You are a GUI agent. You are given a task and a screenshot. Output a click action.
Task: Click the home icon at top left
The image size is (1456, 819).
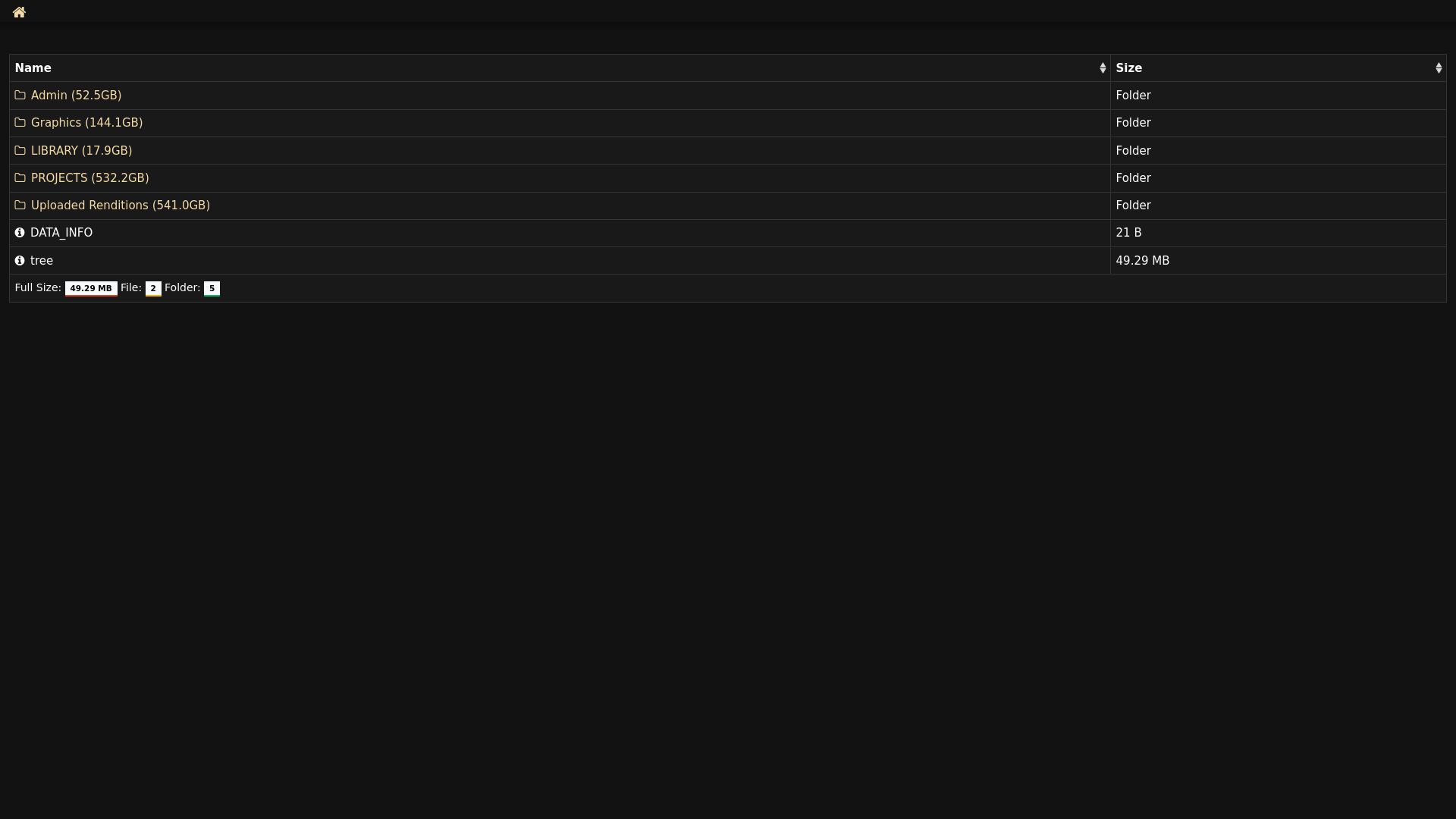click(19, 12)
